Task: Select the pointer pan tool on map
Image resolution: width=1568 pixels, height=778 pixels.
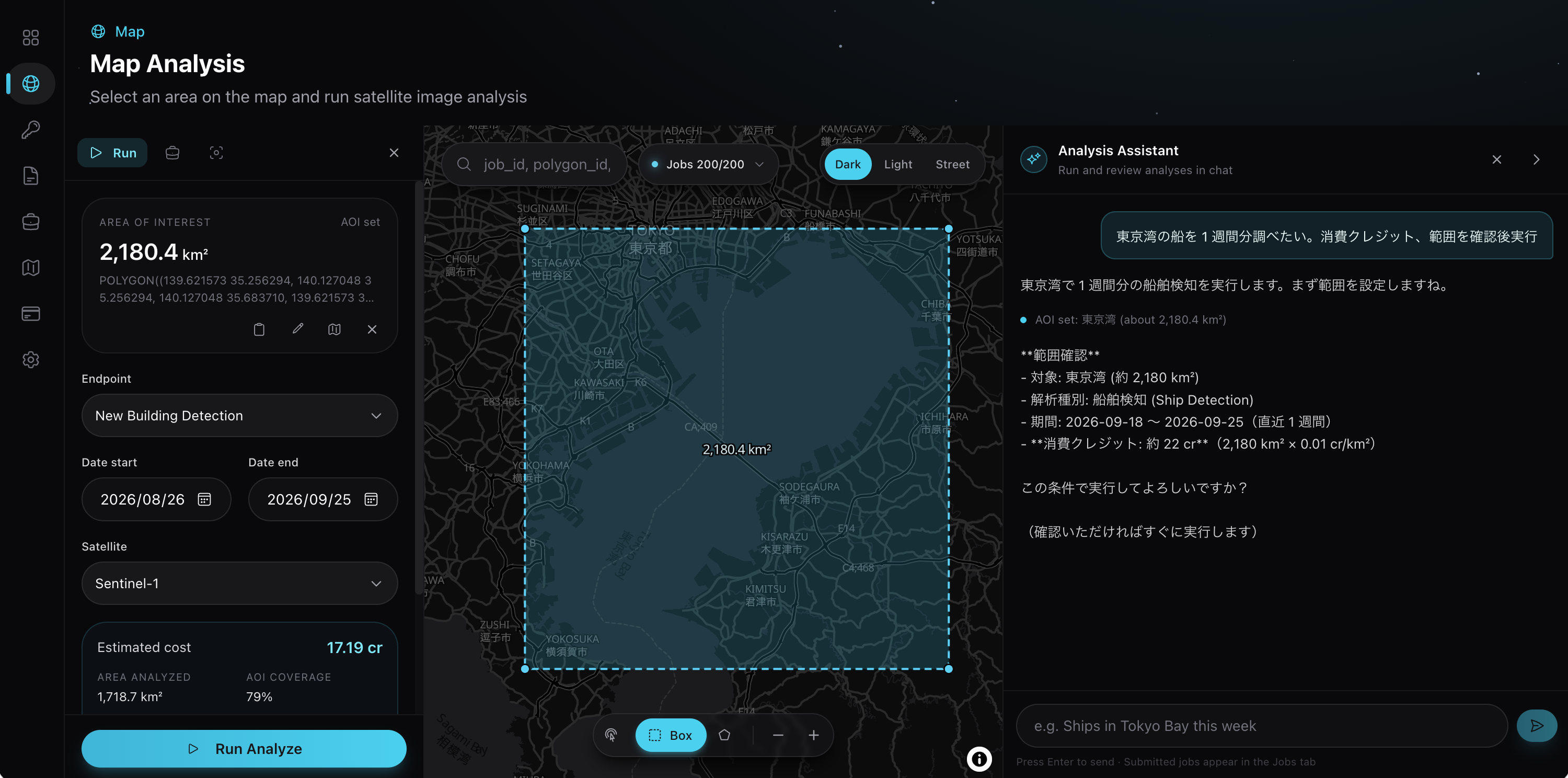Action: tap(610, 735)
